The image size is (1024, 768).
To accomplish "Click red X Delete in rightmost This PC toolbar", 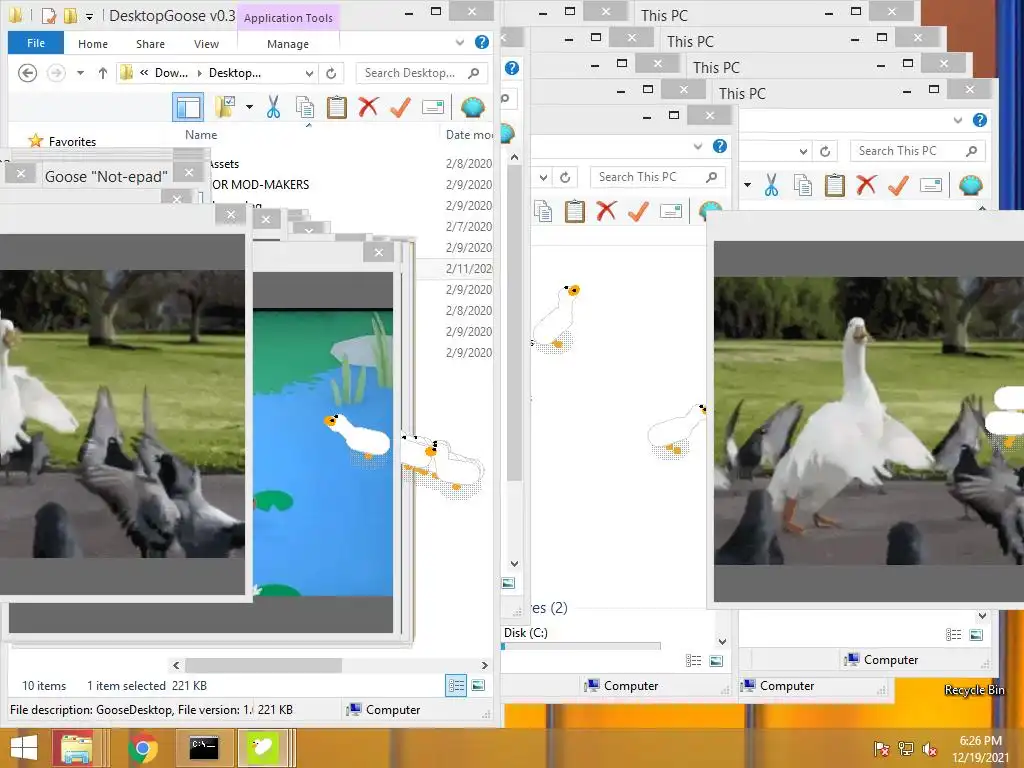I will click(x=866, y=185).
